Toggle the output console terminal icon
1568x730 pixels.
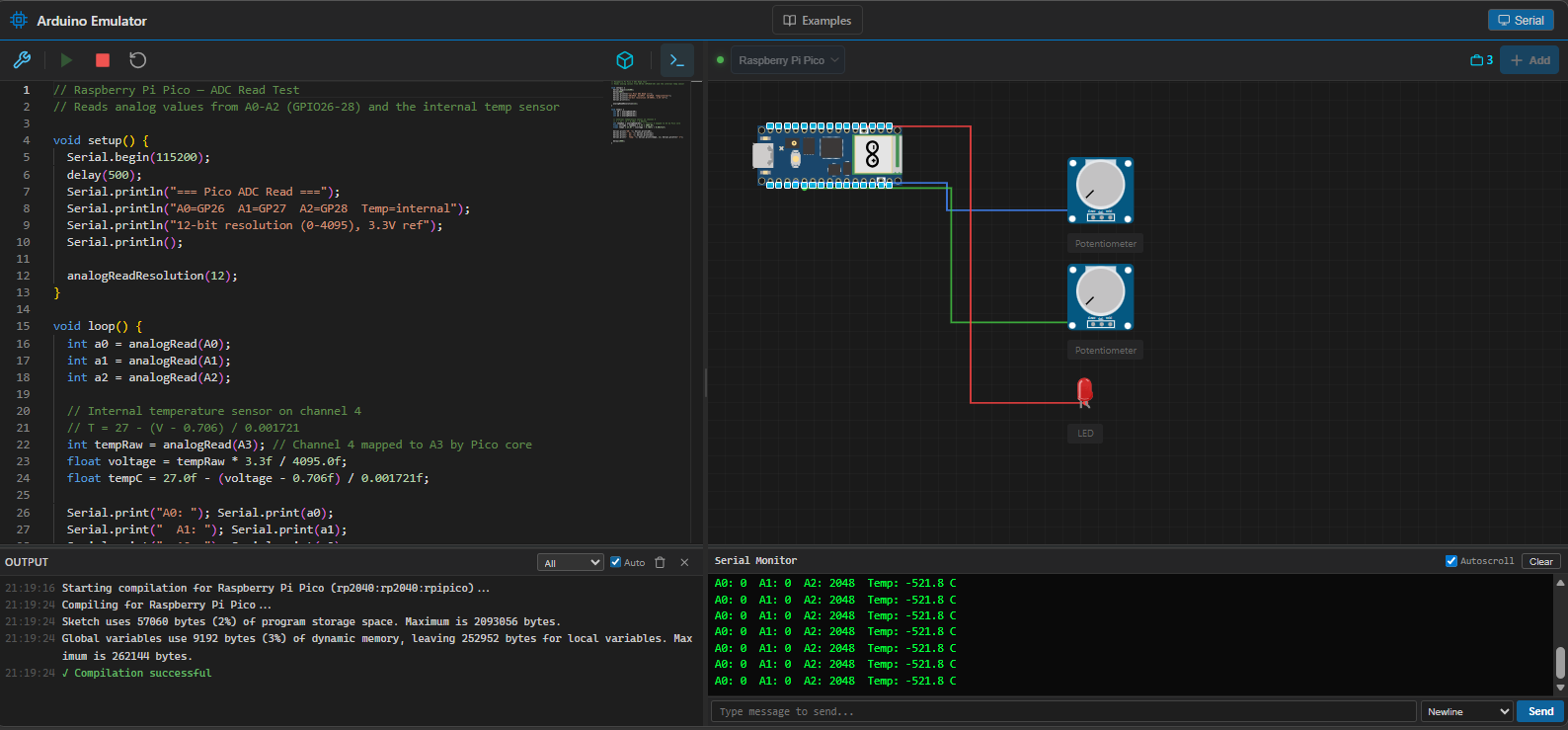point(677,60)
